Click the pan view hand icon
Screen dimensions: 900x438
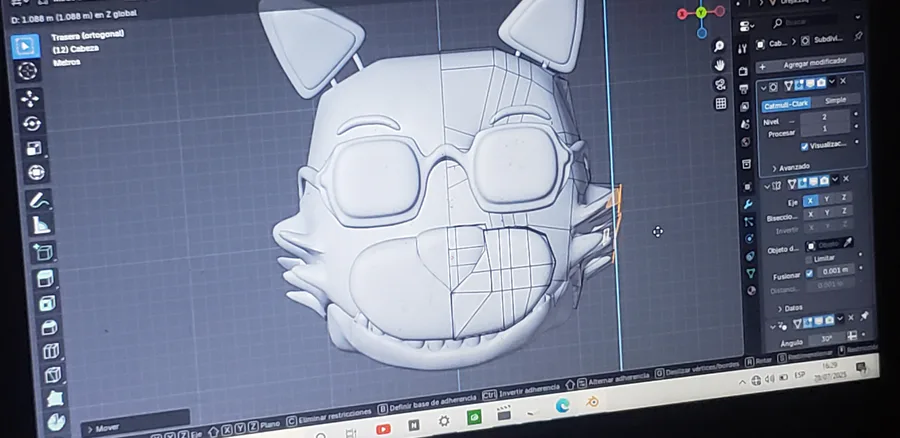pos(720,65)
